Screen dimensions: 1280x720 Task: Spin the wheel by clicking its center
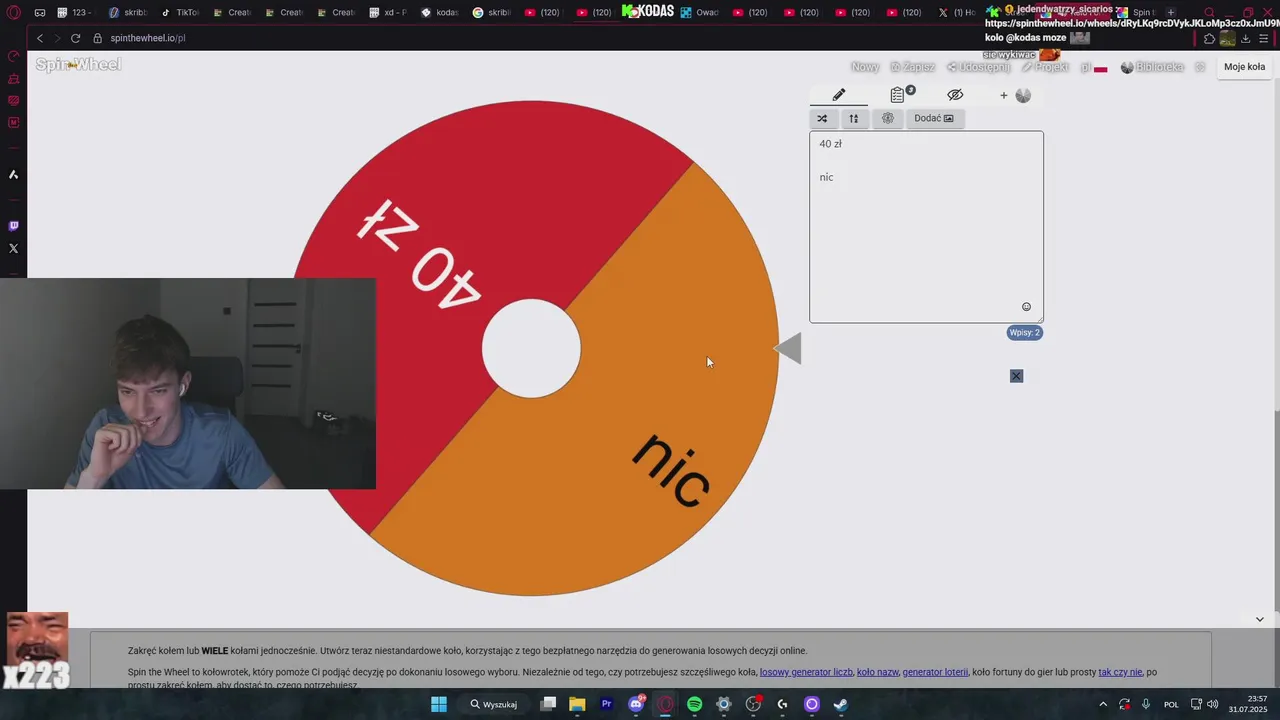[x=531, y=348]
